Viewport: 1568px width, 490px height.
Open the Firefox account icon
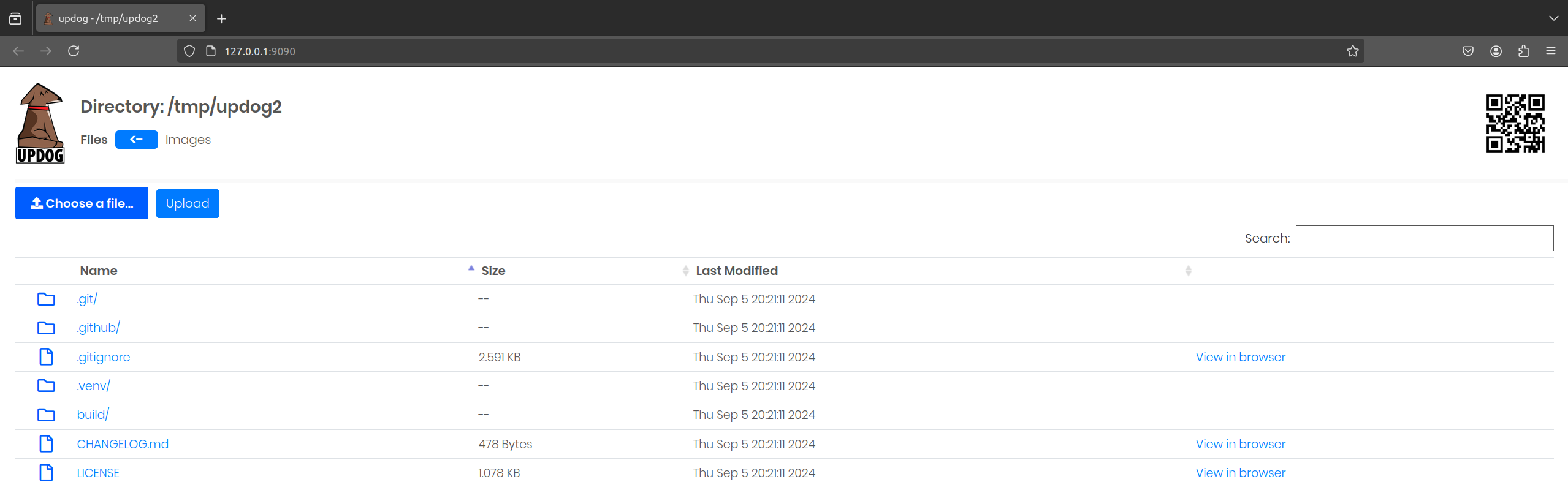[x=1496, y=51]
